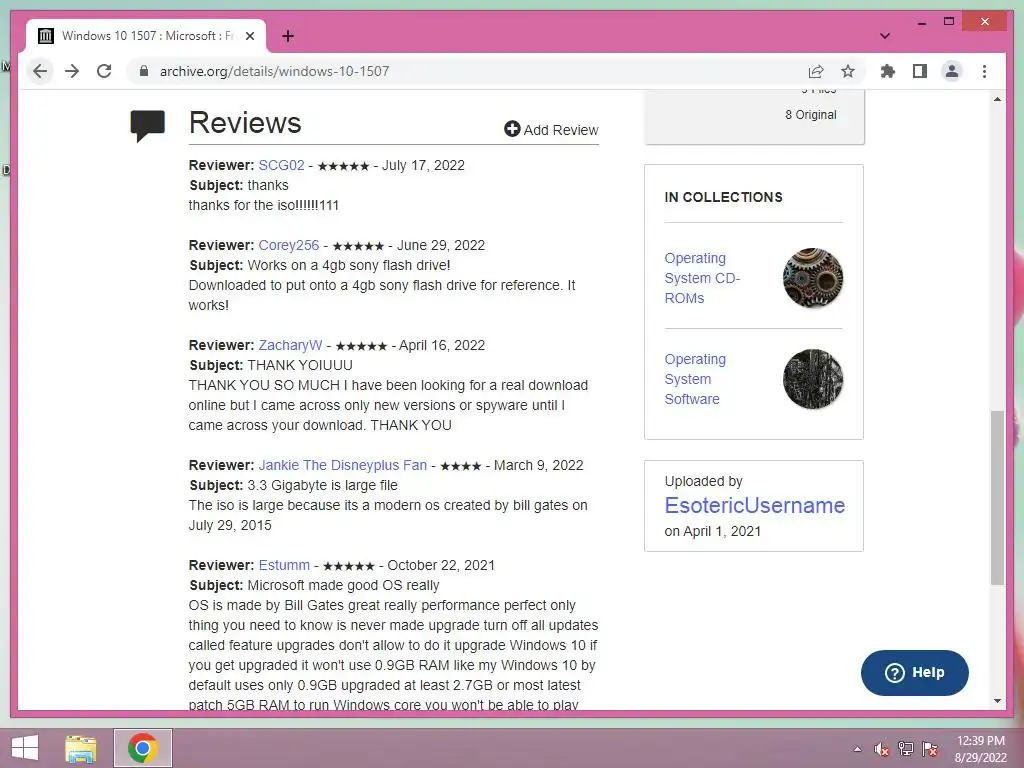Click the Help button

click(x=914, y=673)
